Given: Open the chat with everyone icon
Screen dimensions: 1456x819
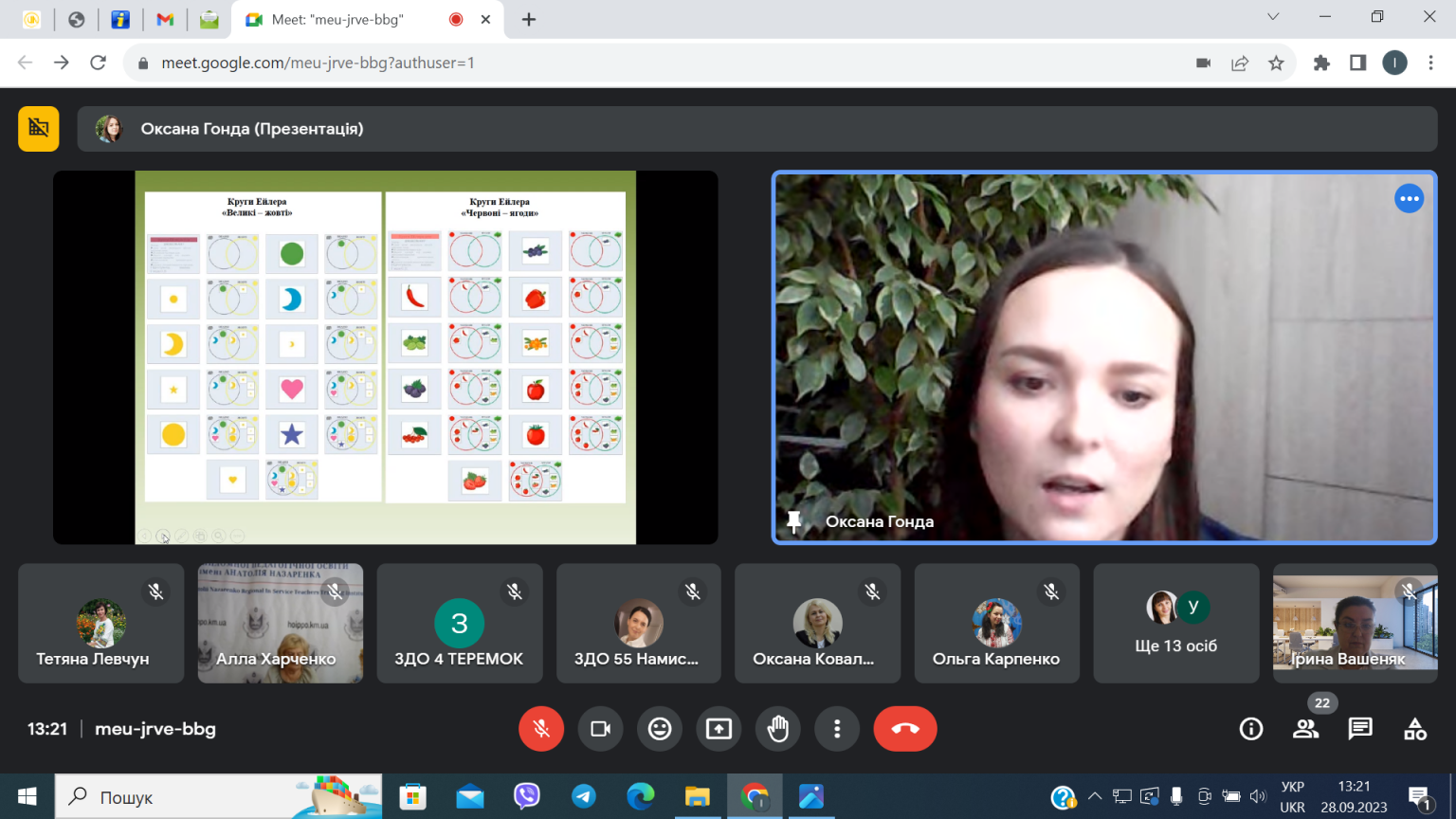Looking at the screenshot, I should (x=1360, y=729).
